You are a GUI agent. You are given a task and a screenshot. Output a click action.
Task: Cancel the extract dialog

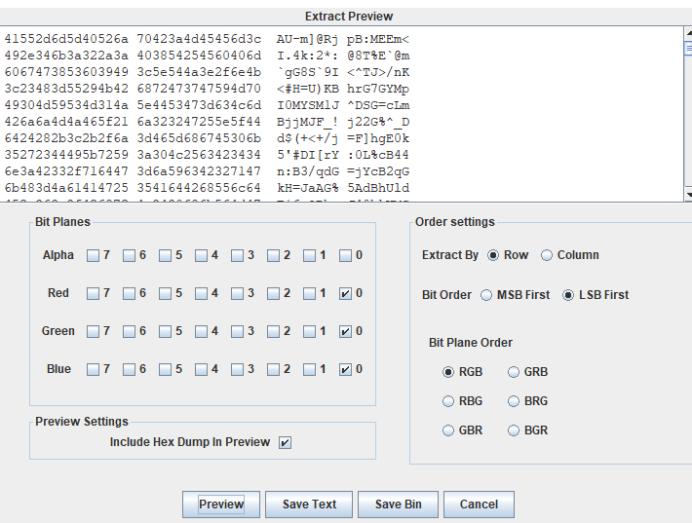click(x=479, y=504)
